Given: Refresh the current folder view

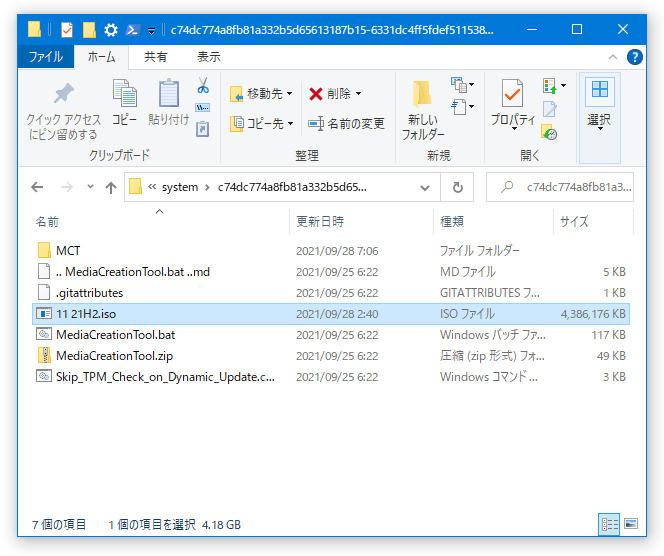Looking at the screenshot, I should pyautogui.click(x=457, y=187).
